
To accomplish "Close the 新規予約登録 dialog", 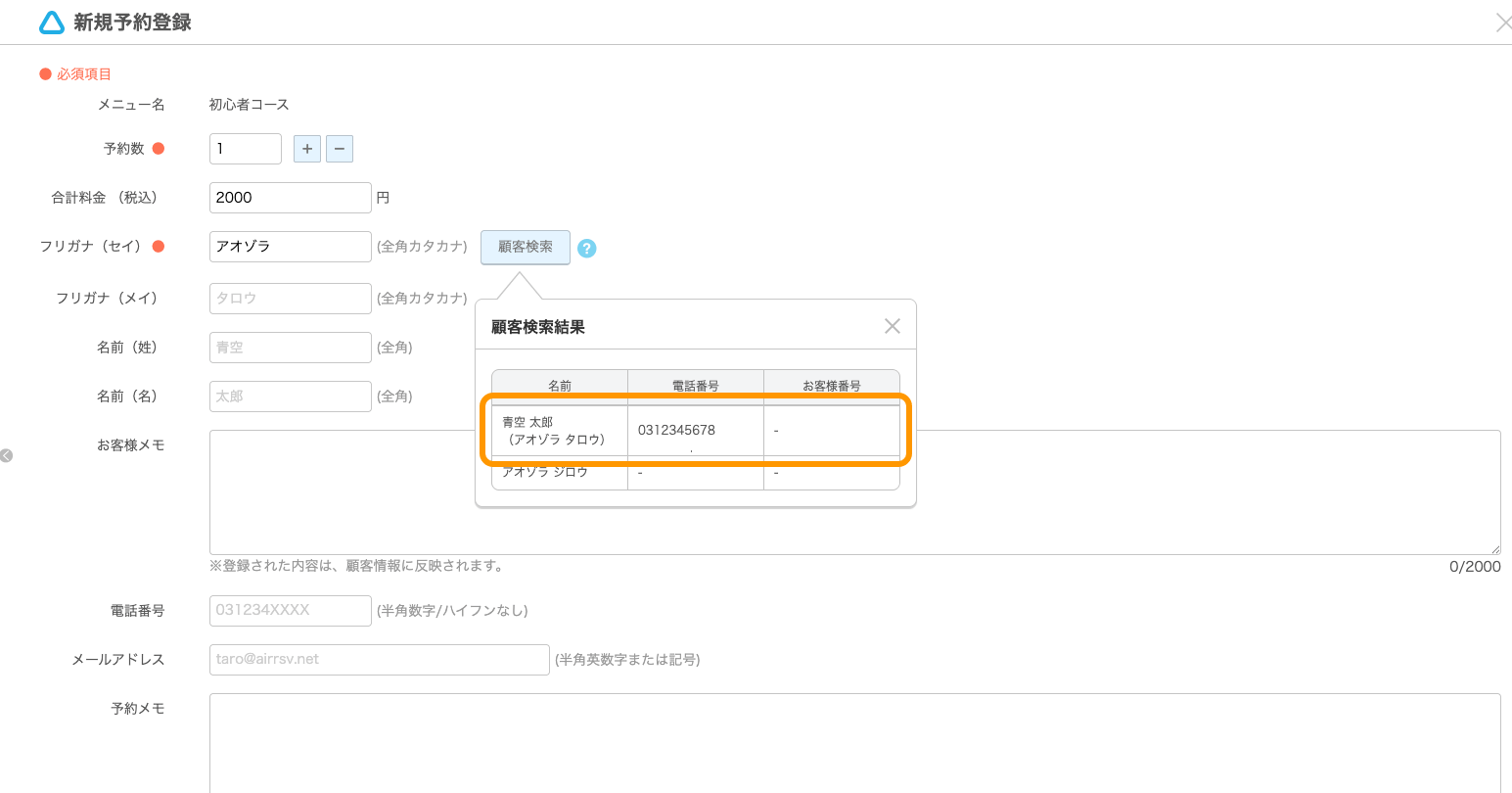I will (x=1504, y=22).
